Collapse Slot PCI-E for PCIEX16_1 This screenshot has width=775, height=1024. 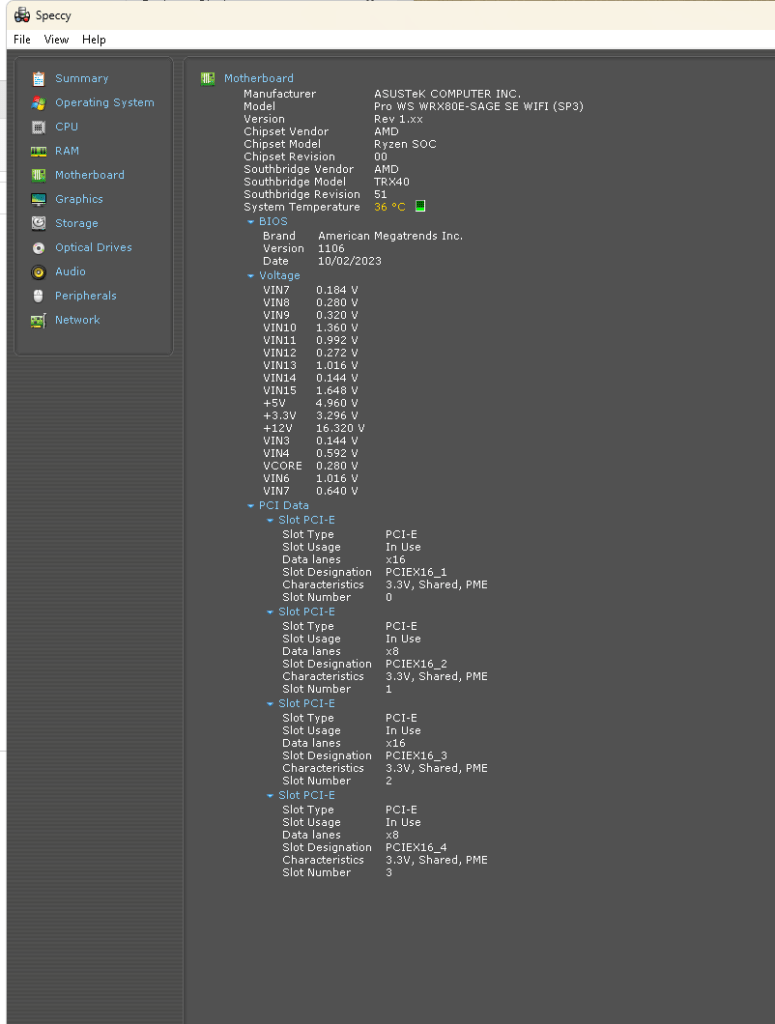pyautogui.click(x=270, y=520)
